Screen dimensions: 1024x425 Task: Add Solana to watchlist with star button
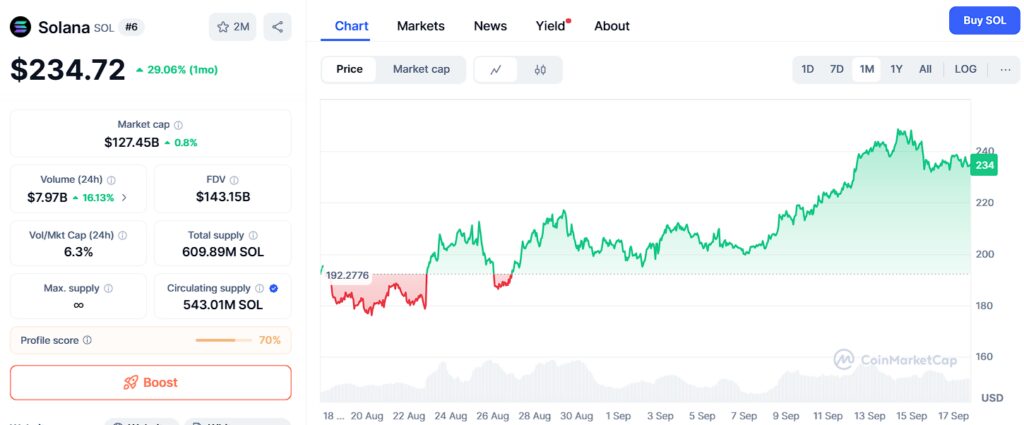[232, 27]
